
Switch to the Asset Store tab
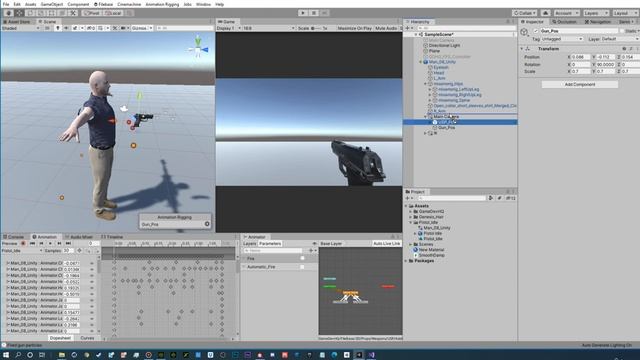(17, 22)
